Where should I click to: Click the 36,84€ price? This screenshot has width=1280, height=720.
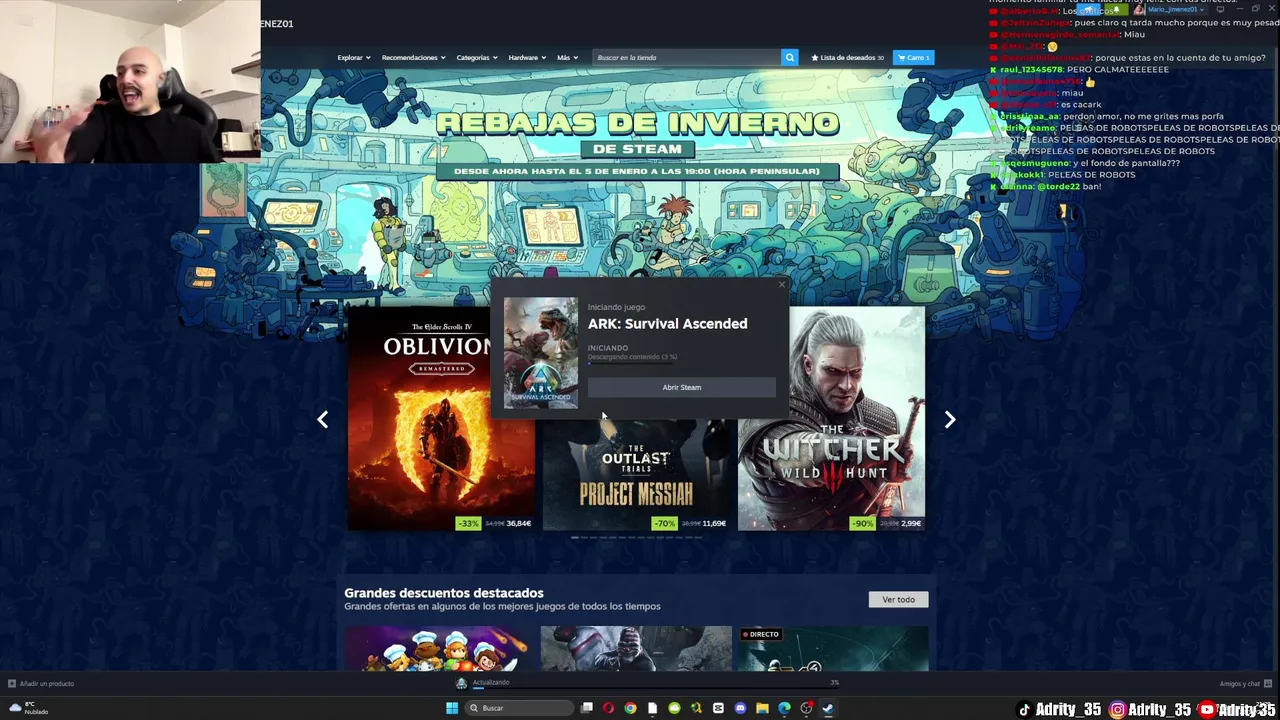pos(519,523)
